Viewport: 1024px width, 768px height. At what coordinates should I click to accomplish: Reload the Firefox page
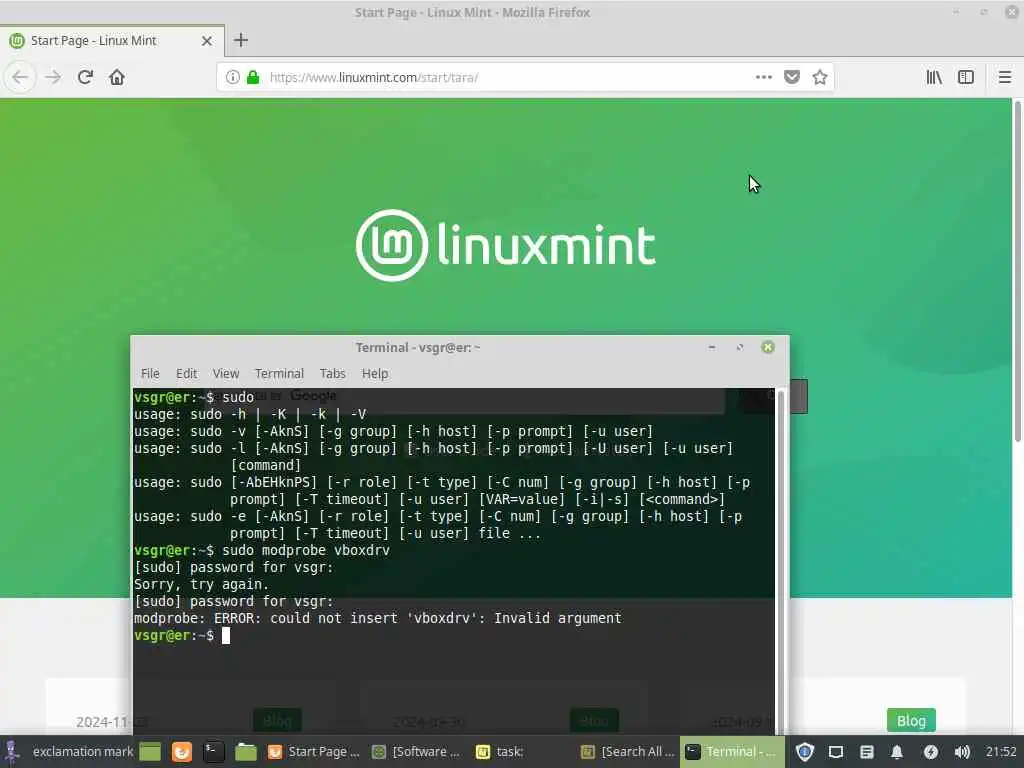85,77
